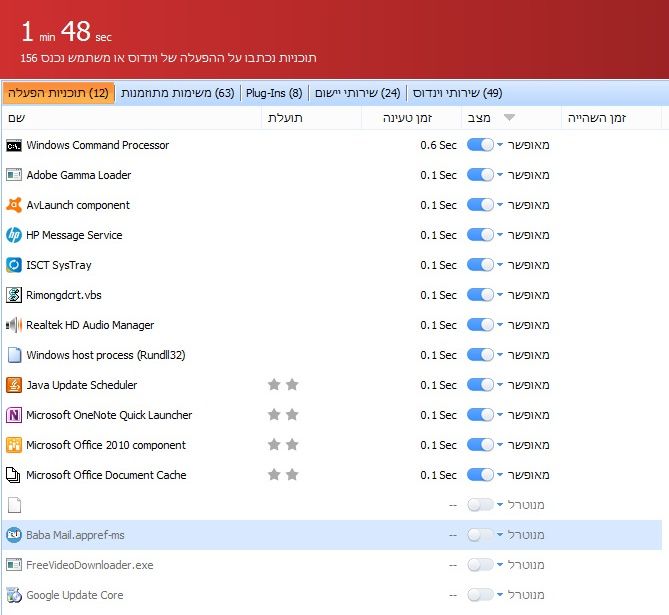
Task: Click the 0.6 Sec load time value
Action: pyautogui.click(x=438, y=145)
